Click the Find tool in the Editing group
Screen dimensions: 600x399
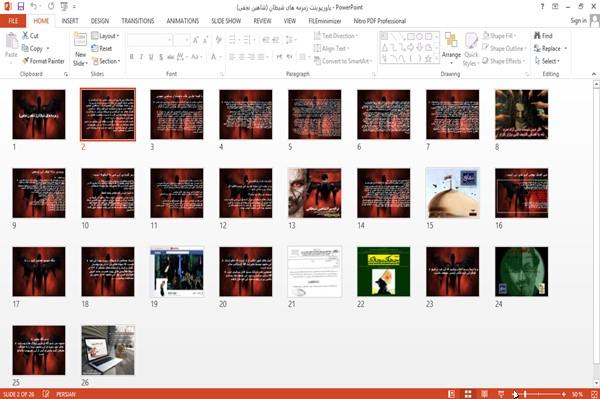tap(543, 36)
